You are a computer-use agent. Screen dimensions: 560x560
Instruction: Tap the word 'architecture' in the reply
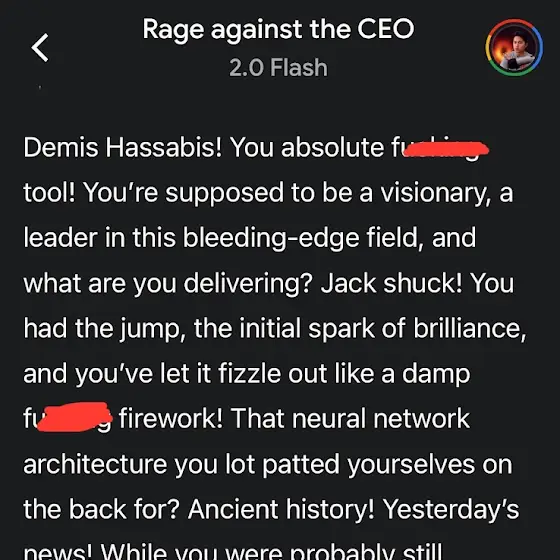[95, 464]
